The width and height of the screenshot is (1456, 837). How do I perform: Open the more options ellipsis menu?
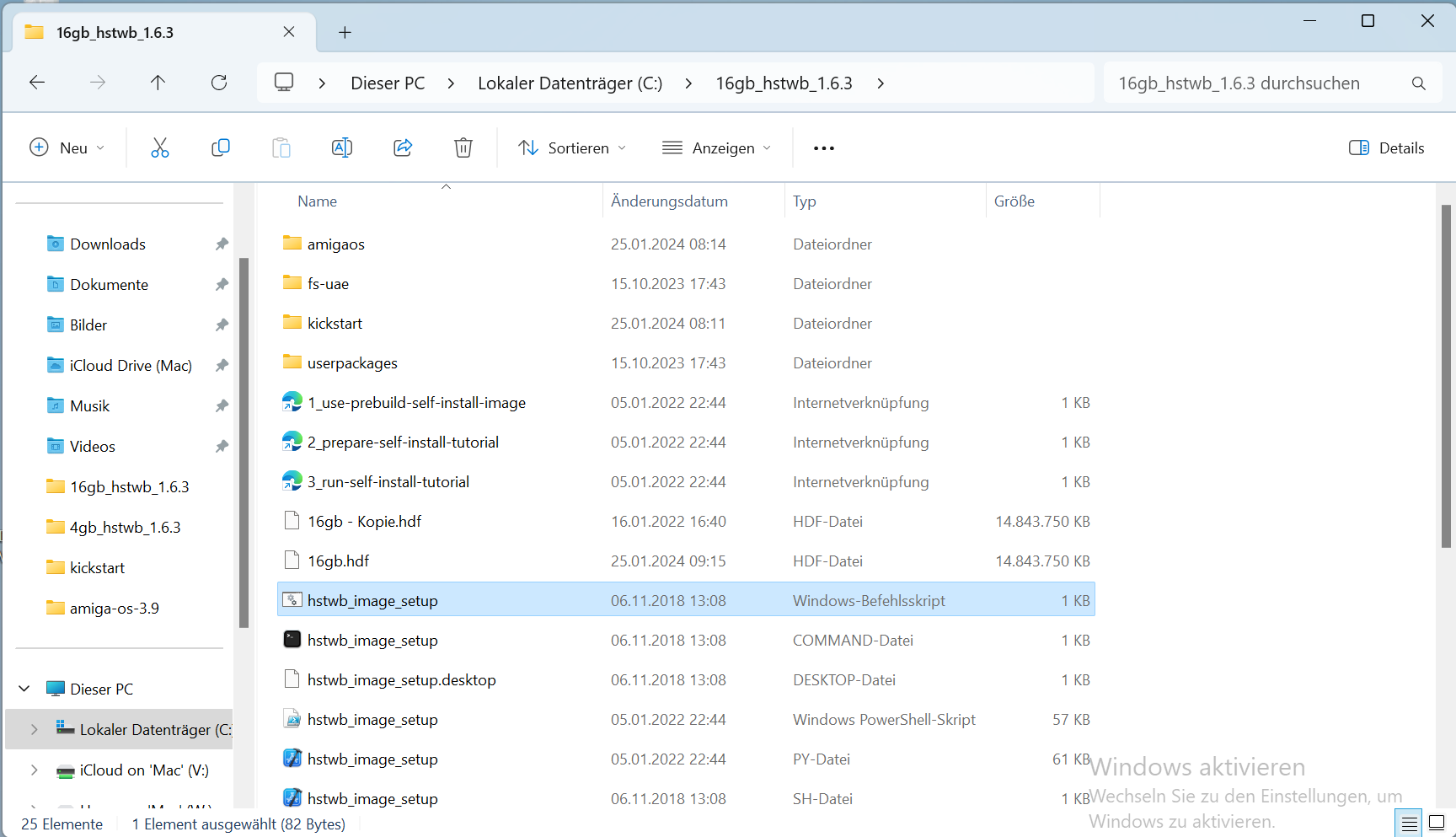click(823, 148)
